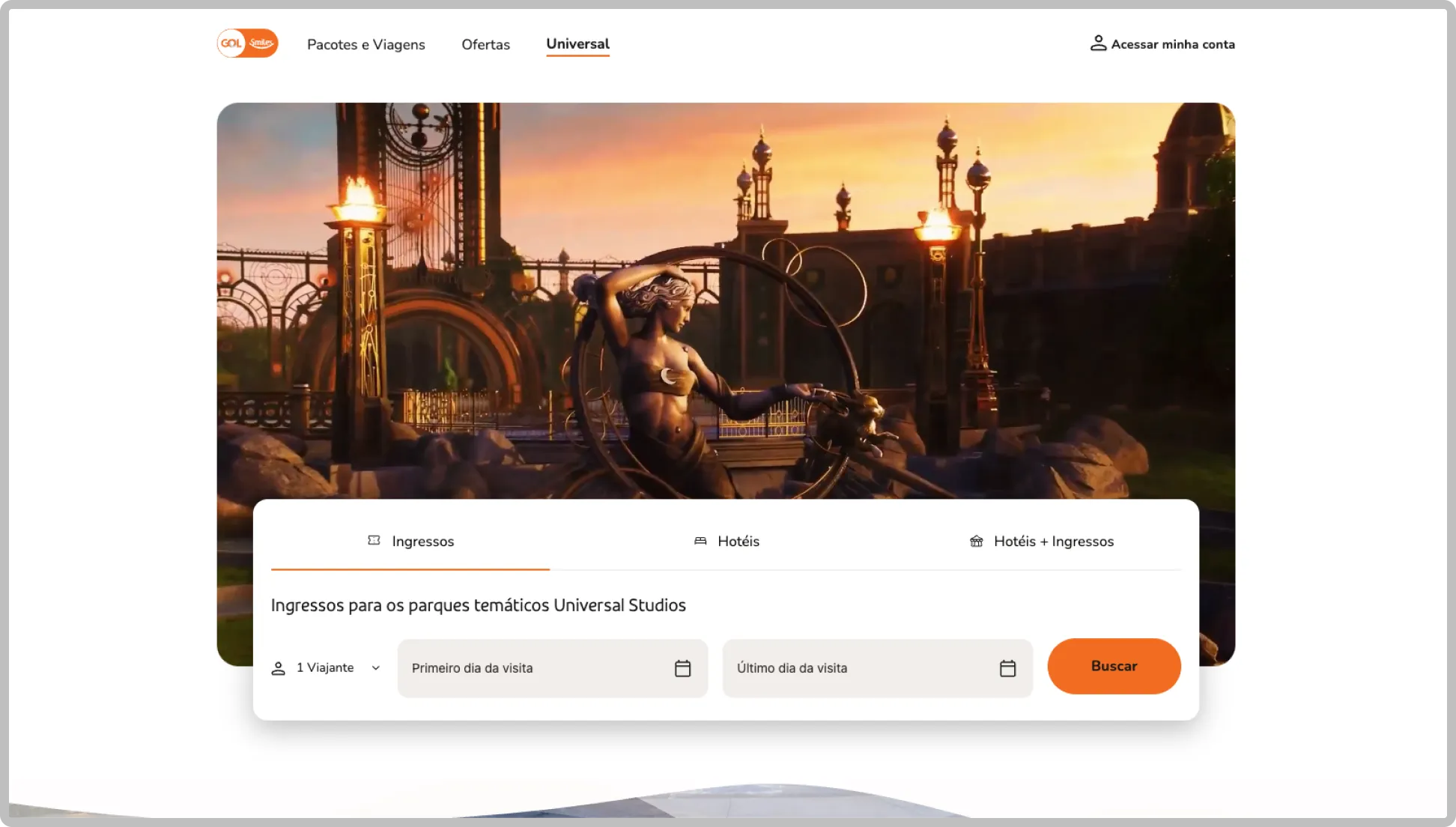Click the GOL Smiles logo
Viewport: 1456px width, 827px height.
[247, 43]
